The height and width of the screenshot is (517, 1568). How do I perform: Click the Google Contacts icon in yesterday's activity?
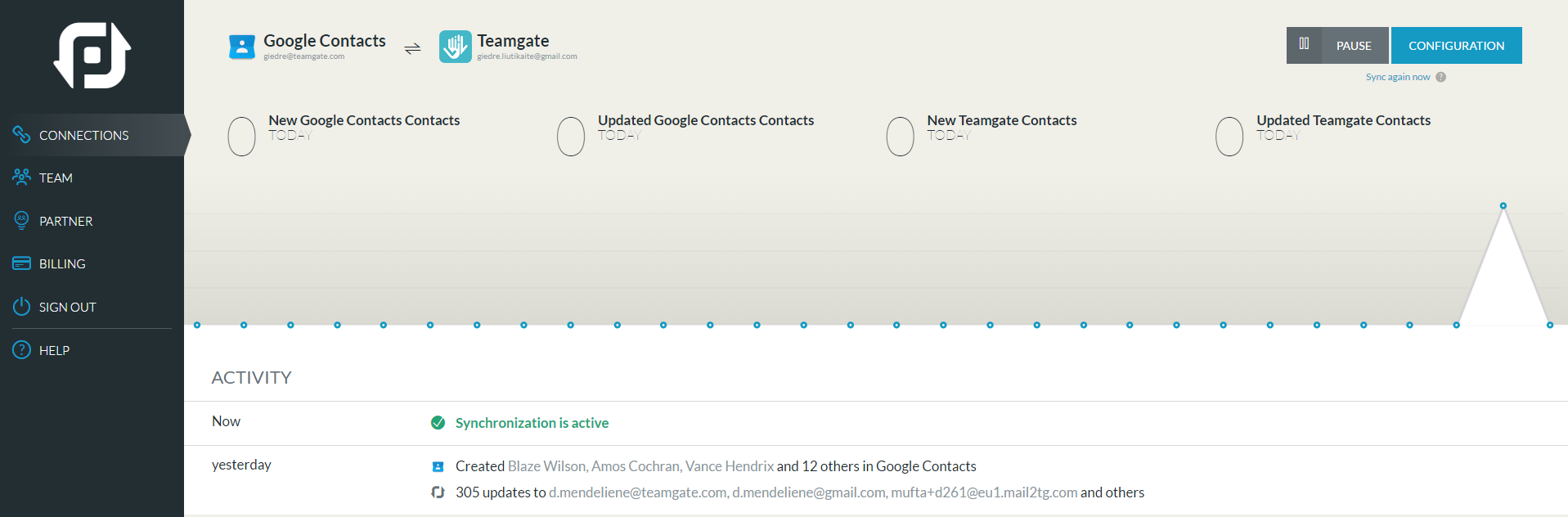click(438, 466)
